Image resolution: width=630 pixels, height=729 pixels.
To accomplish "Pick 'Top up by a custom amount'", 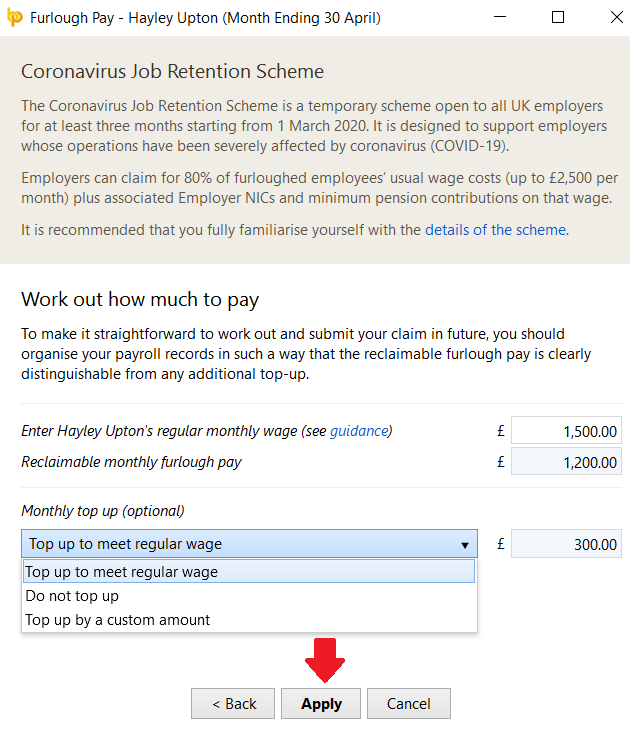I will point(118,620).
